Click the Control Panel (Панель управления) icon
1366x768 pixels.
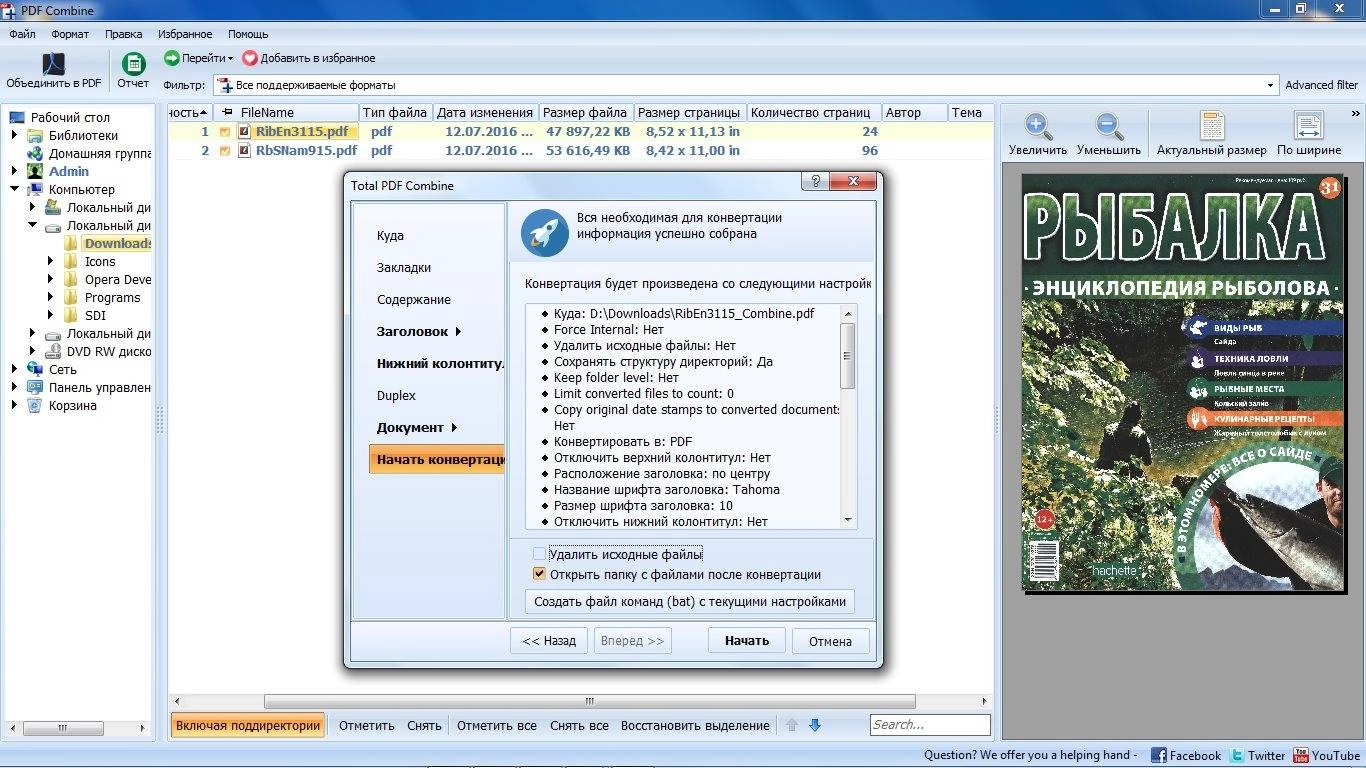click(x=35, y=387)
